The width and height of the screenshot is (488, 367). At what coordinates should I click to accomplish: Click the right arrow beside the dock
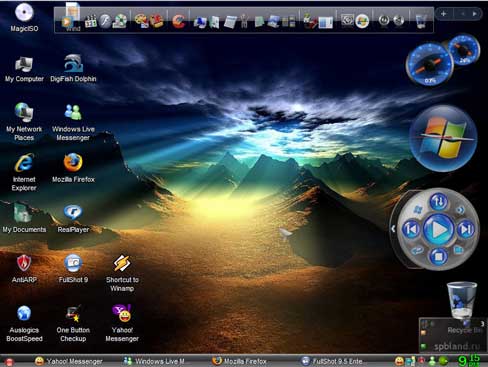coord(474,14)
